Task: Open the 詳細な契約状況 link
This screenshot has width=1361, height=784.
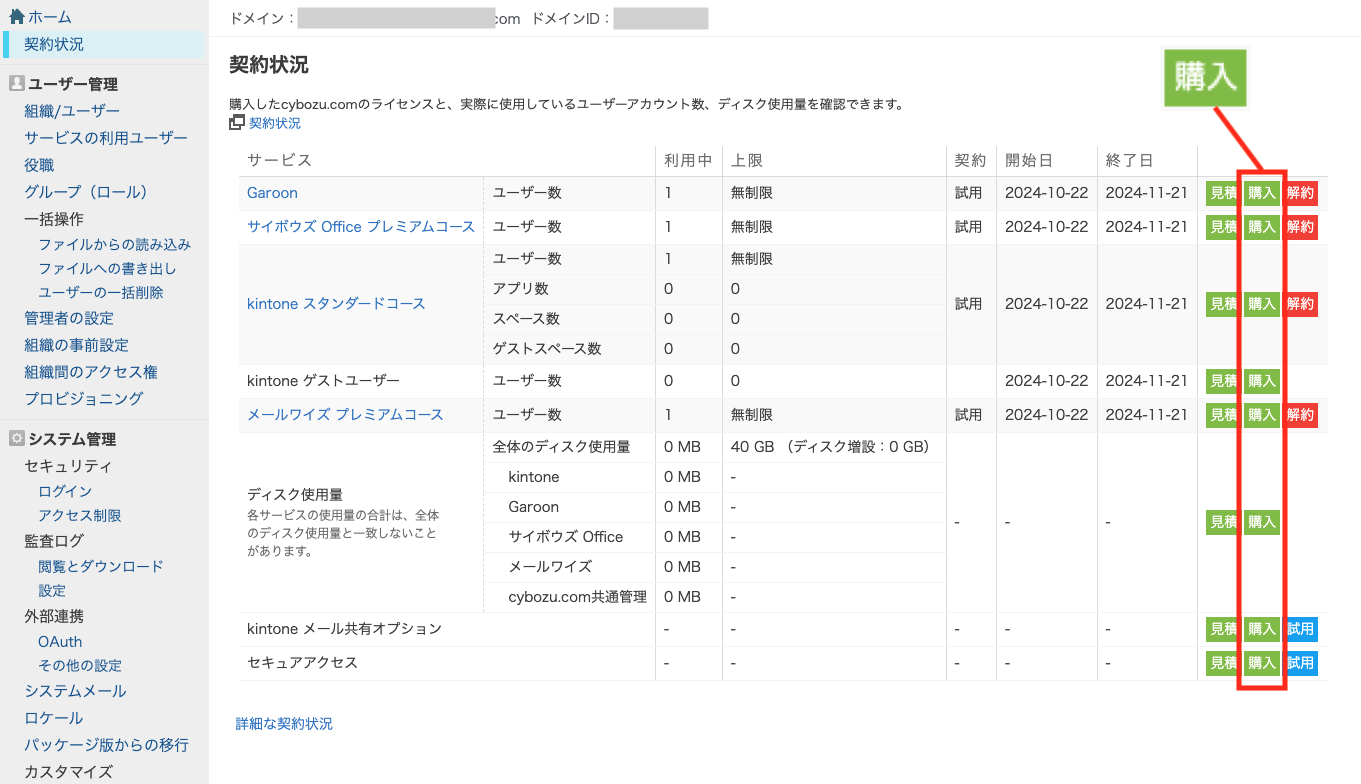Action: click(284, 723)
